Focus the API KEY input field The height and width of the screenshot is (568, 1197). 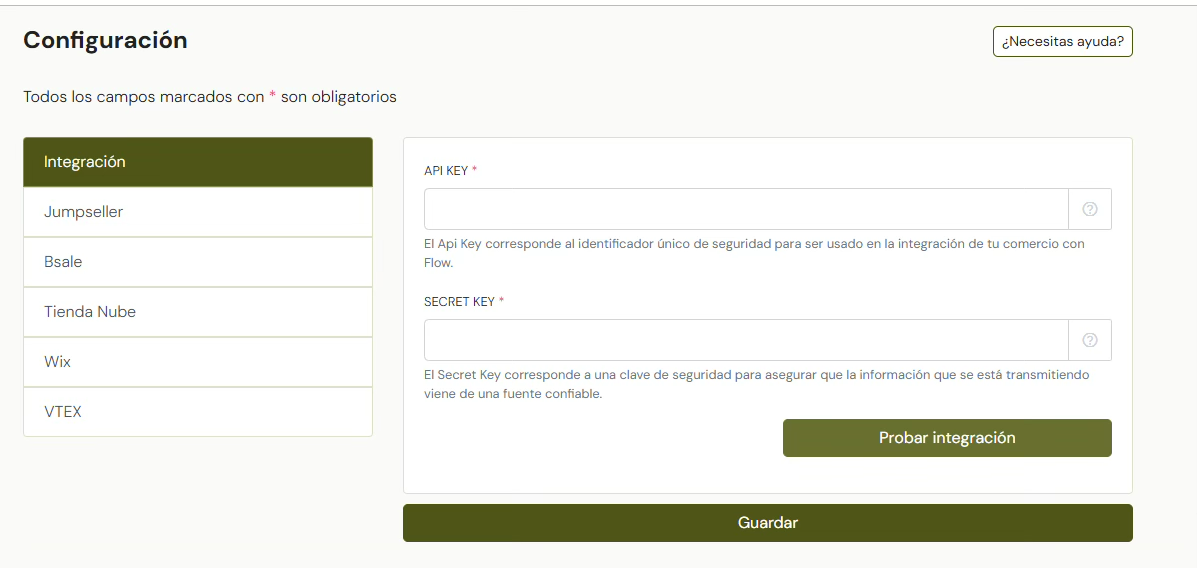coord(746,209)
